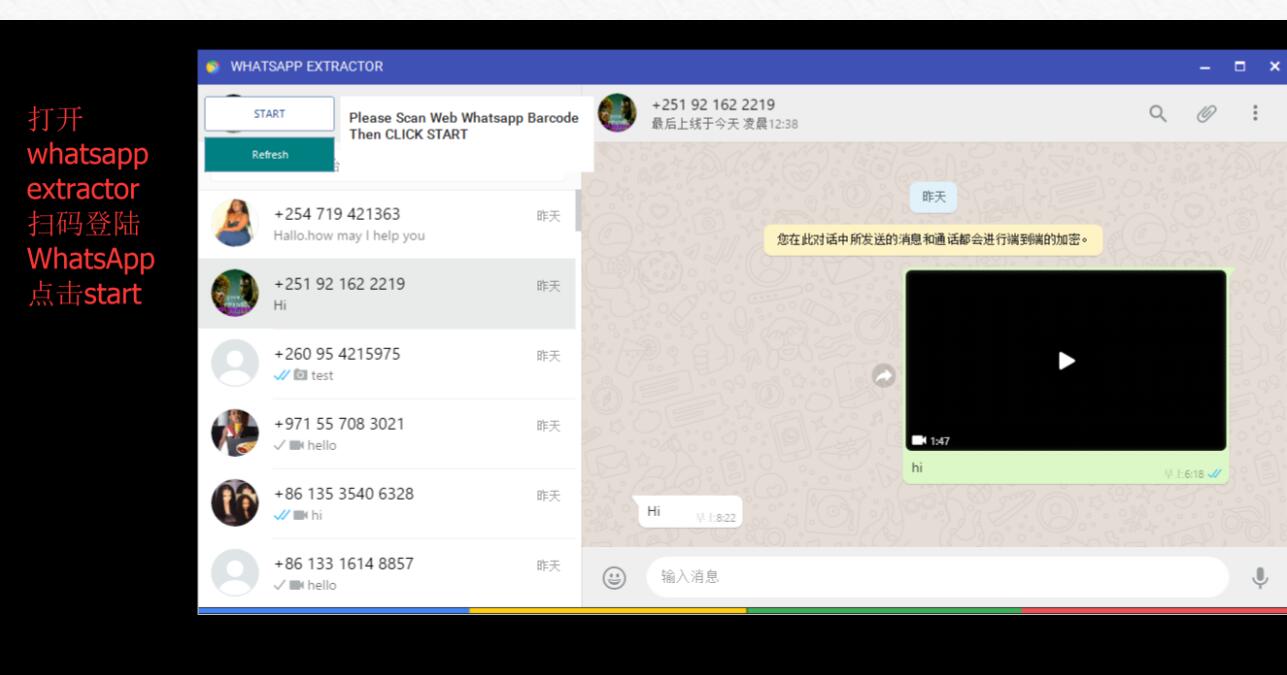Click the emoji smiley icon
The height and width of the screenshot is (675, 1287).
pos(613,577)
